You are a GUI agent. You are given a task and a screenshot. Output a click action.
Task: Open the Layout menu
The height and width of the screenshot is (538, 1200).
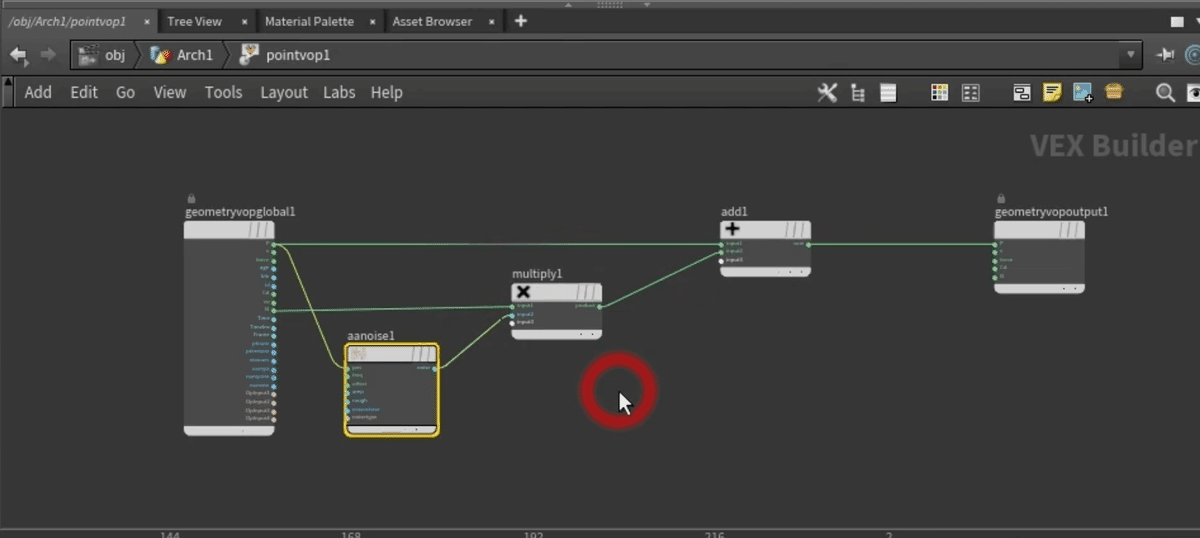point(284,92)
